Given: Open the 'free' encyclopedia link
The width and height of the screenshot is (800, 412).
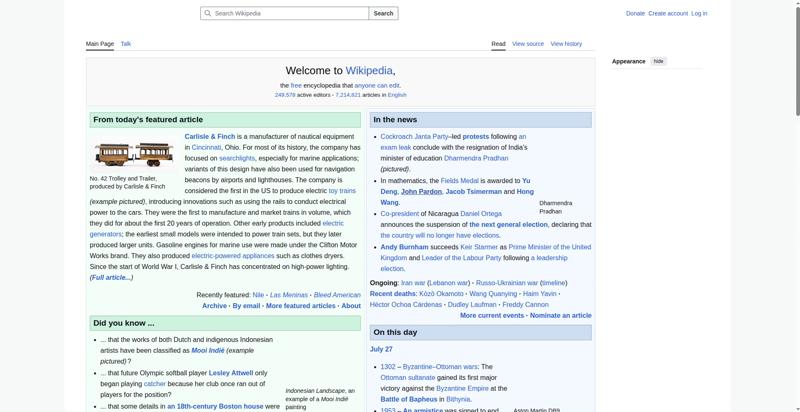Looking at the screenshot, I should point(296,86).
